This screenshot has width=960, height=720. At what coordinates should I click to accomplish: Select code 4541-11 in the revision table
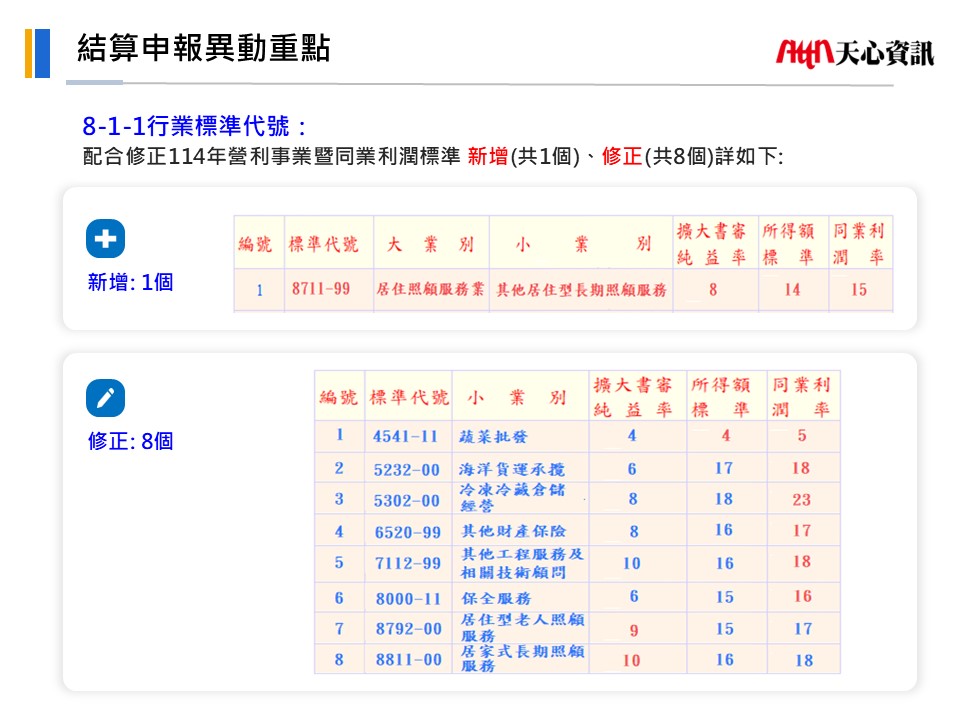pos(406,437)
